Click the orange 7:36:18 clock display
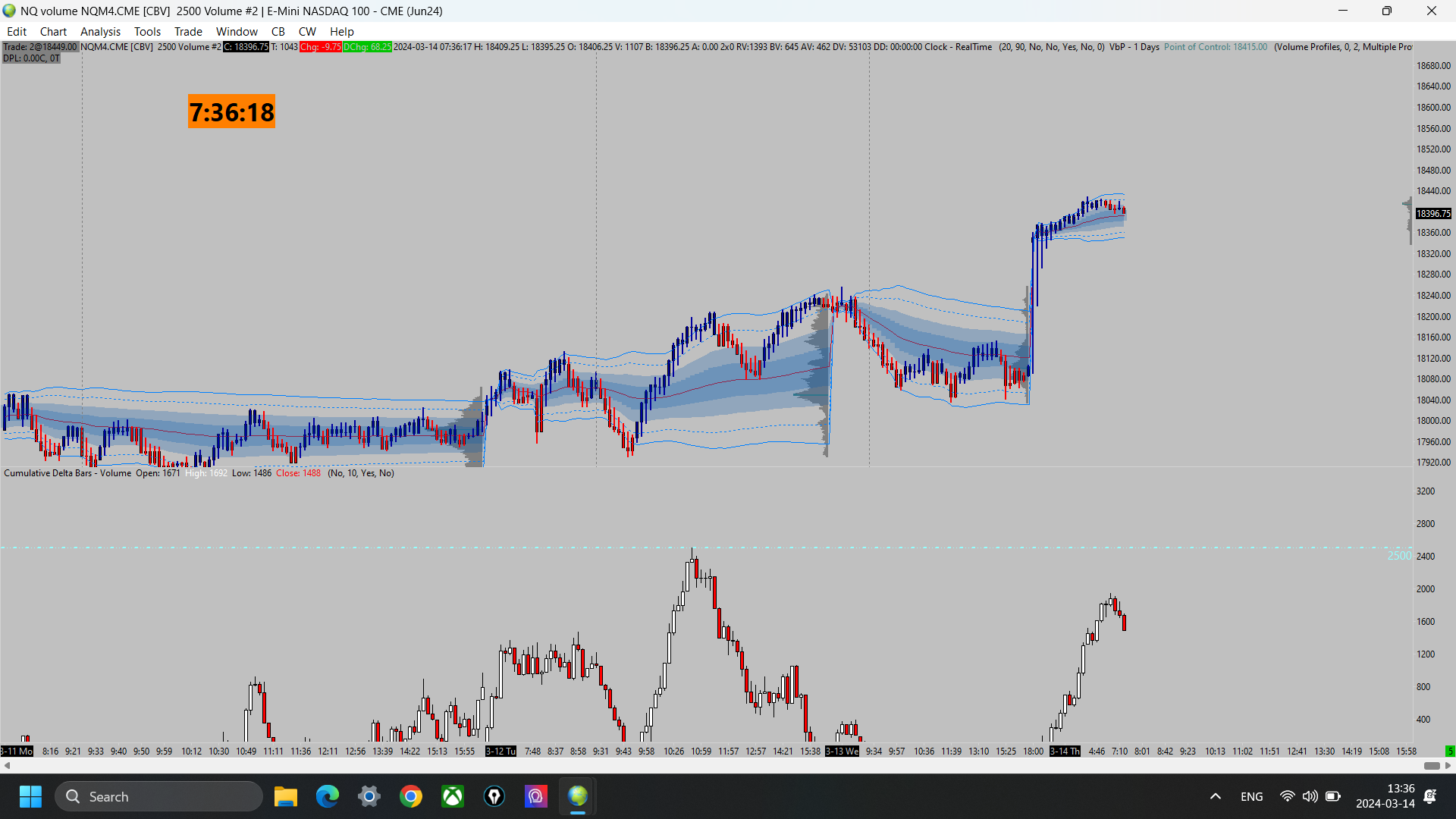 (231, 111)
